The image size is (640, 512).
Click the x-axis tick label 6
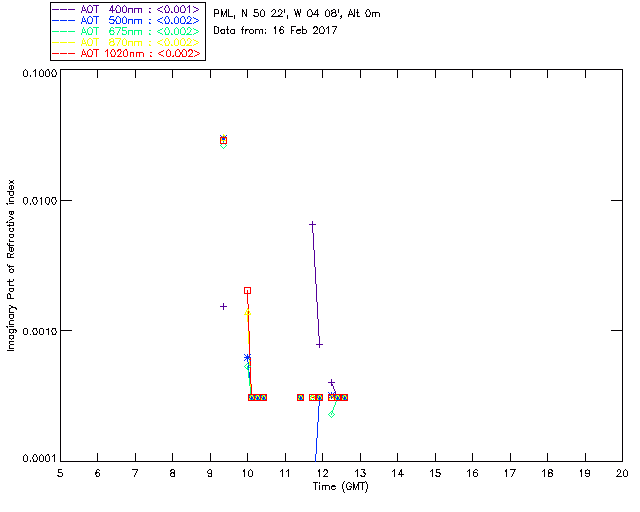click(98, 474)
